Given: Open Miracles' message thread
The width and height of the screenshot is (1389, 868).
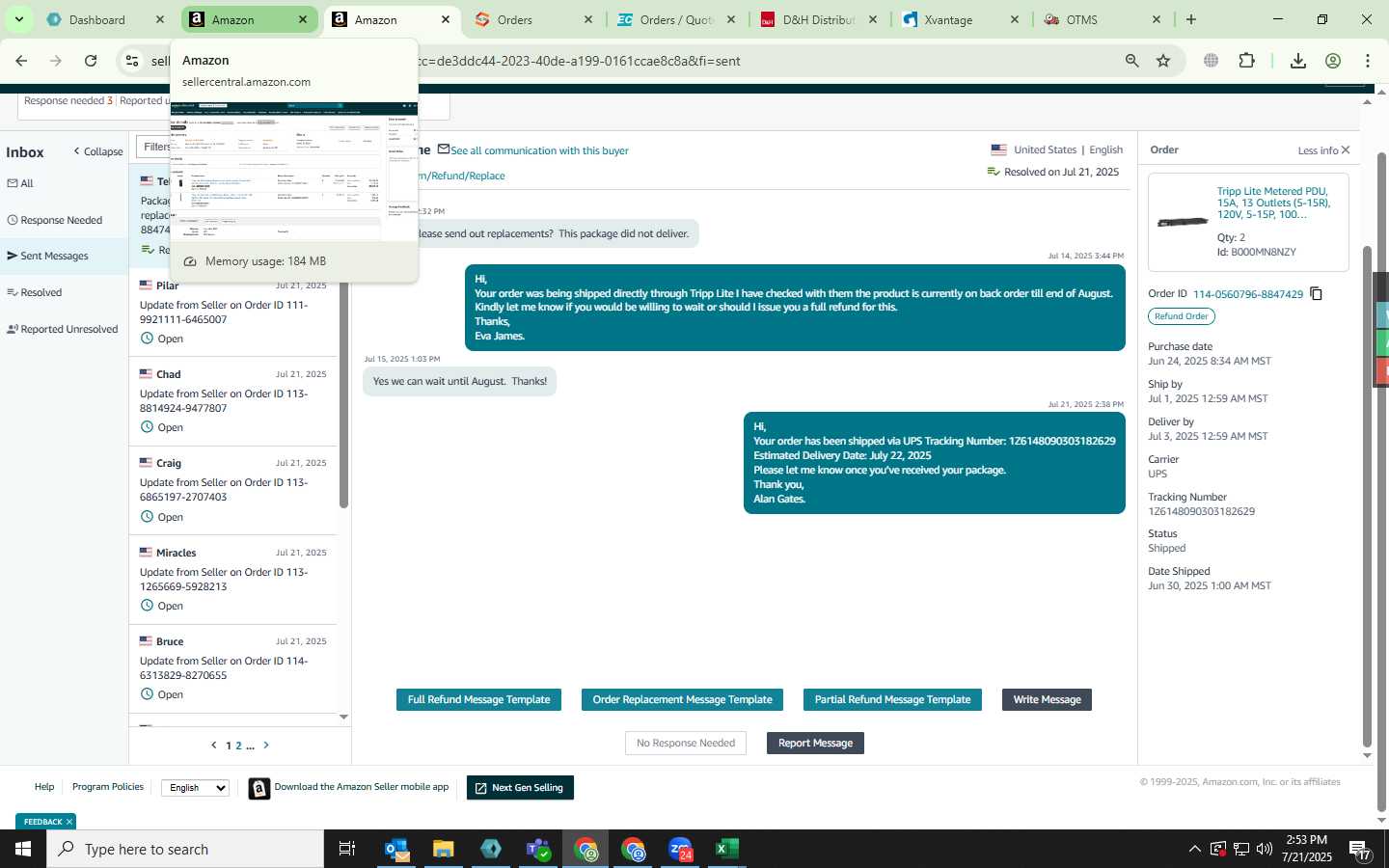Looking at the screenshot, I should (232, 580).
